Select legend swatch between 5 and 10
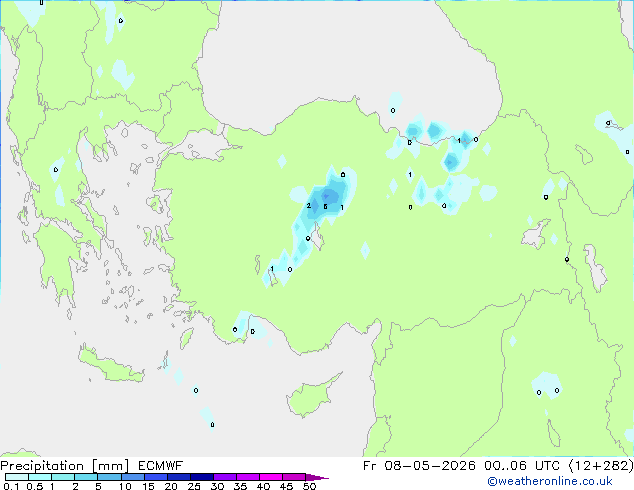 click(x=109, y=477)
